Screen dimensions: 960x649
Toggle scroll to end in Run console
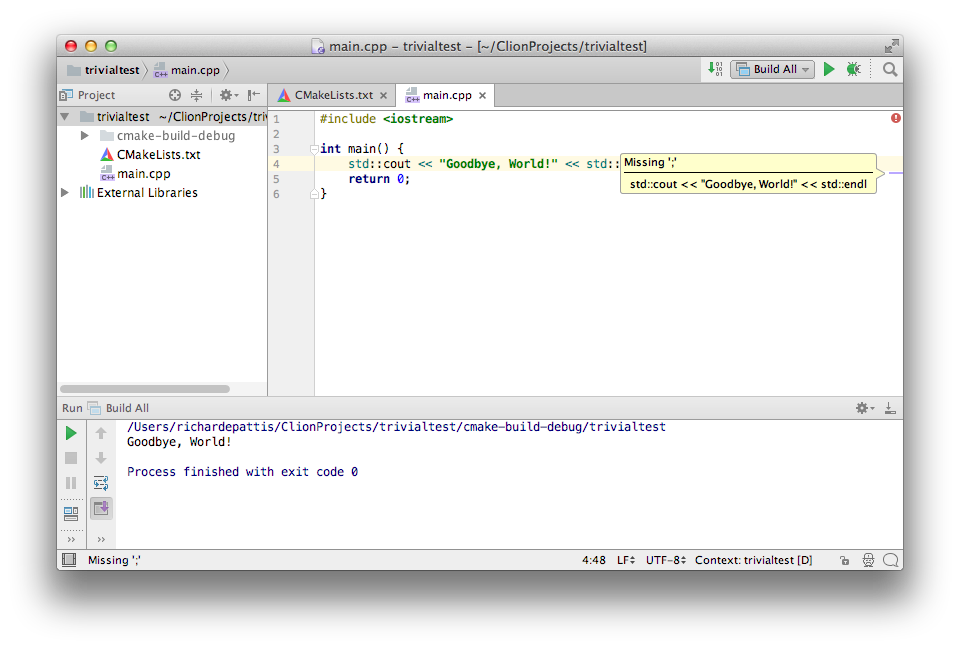tap(101, 508)
